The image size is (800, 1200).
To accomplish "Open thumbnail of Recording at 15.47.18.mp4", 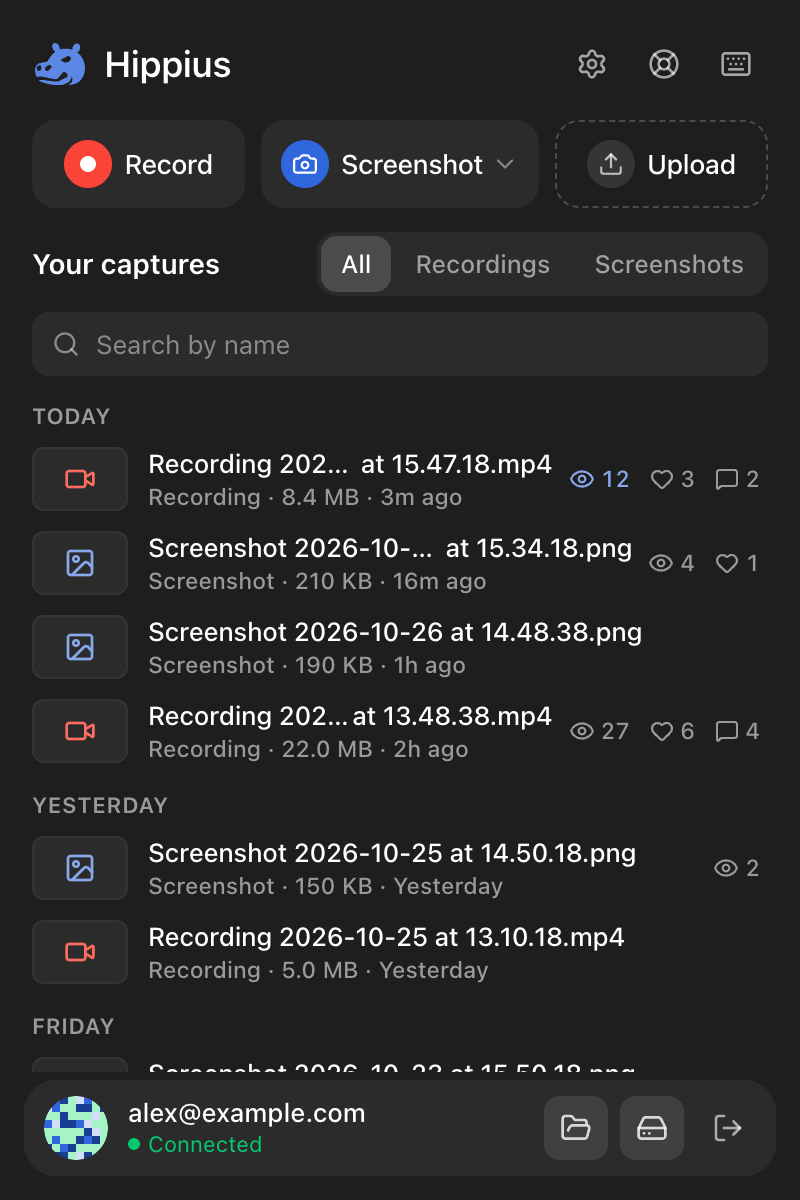I will (80, 479).
